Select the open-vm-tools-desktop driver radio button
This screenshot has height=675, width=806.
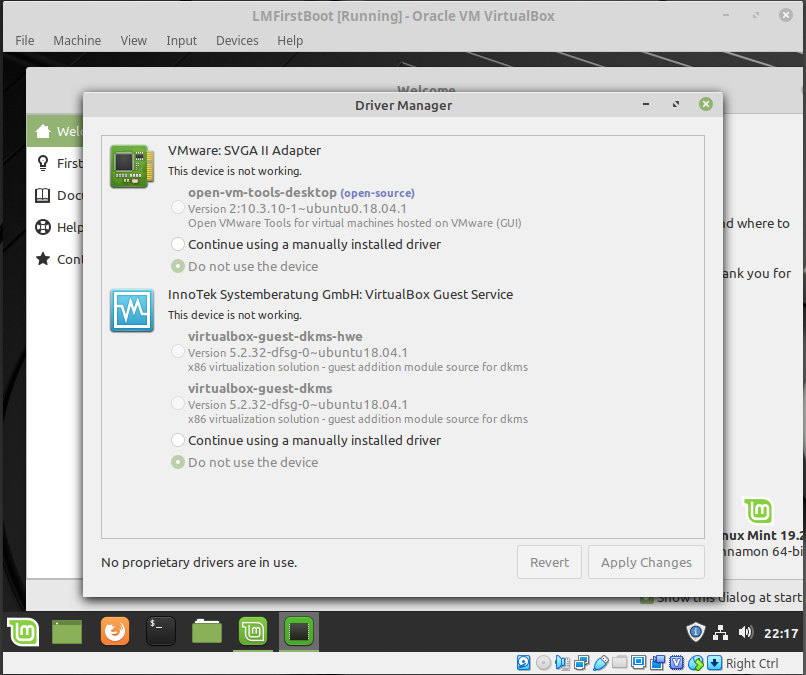[x=178, y=207]
